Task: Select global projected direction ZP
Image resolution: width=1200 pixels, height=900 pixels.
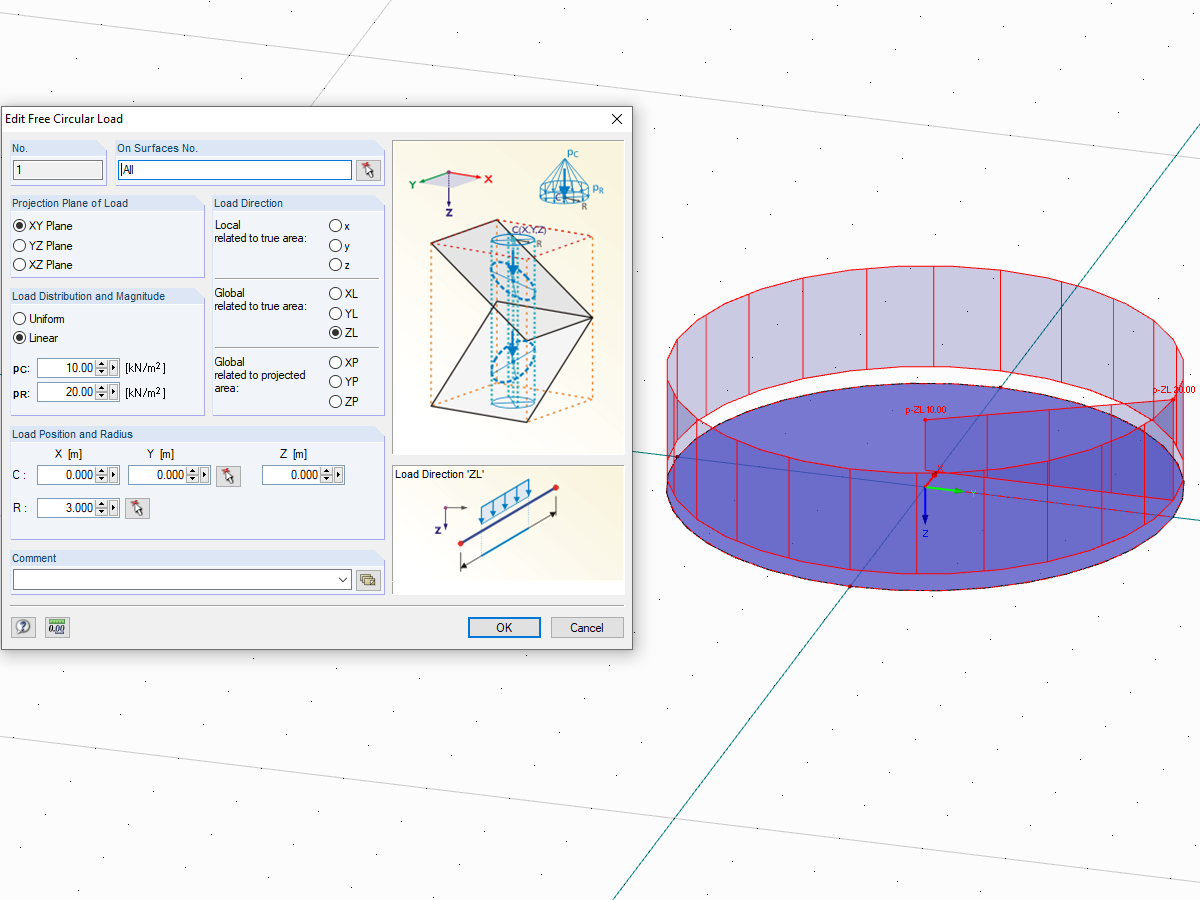Action: click(x=344, y=401)
